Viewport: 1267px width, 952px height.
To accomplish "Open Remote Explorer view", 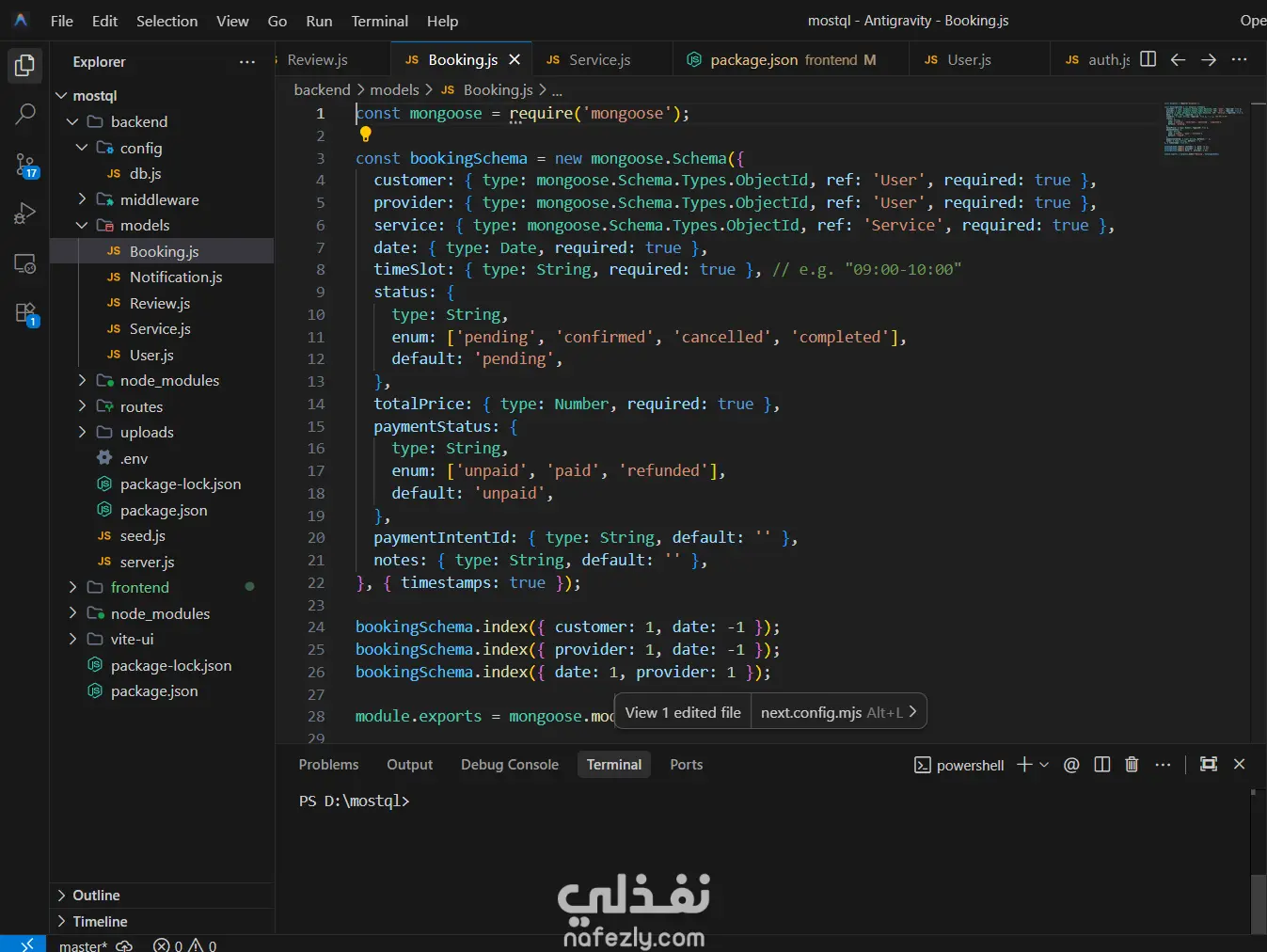I will click(x=25, y=263).
